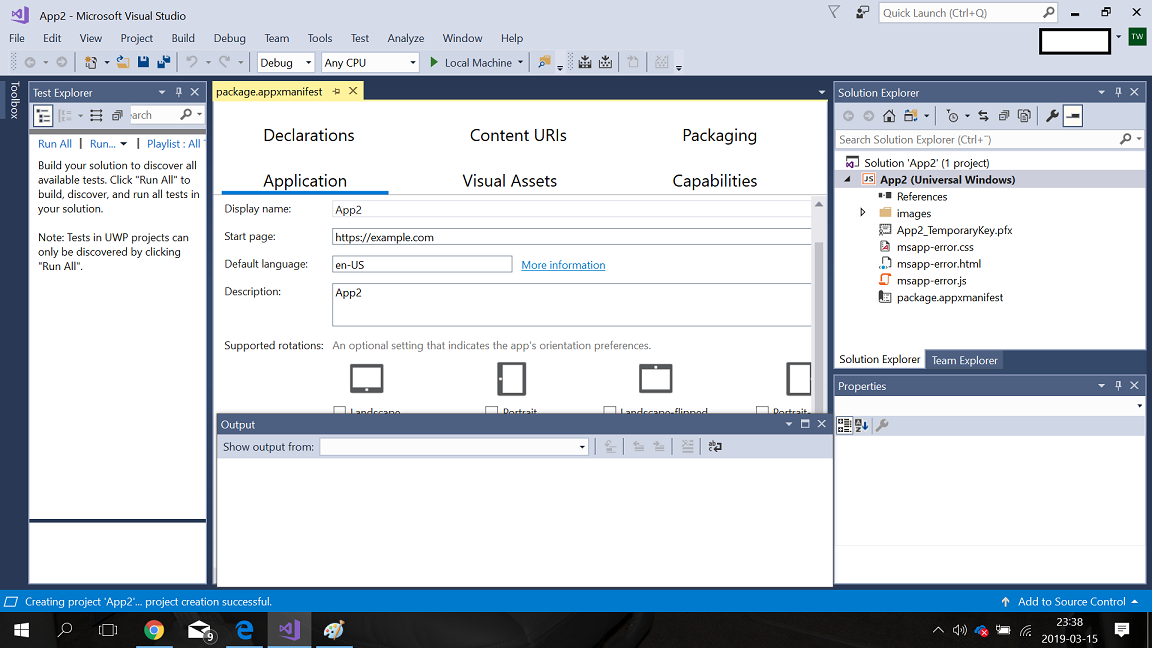
Task: Click the Start page input field
Action: [572, 237]
